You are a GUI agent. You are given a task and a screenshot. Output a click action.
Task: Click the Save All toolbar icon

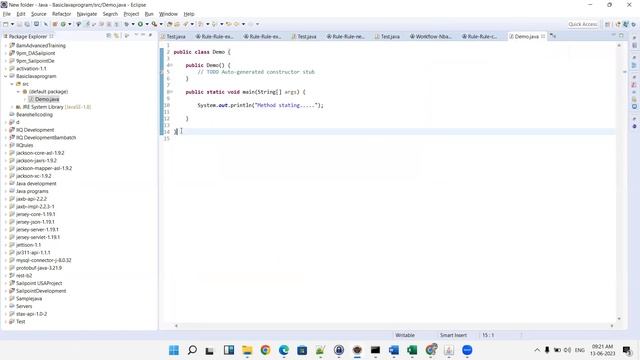tap(27, 24)
